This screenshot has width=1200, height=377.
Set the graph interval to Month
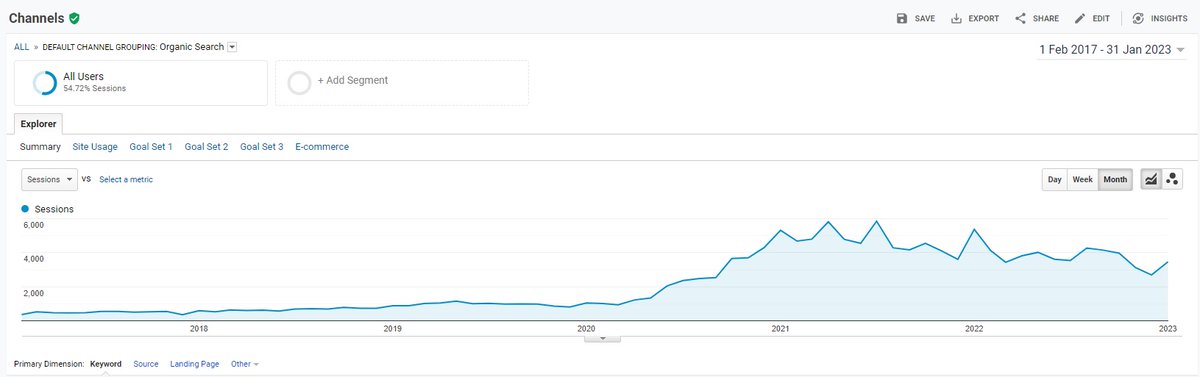click(x=1115, y=180)
